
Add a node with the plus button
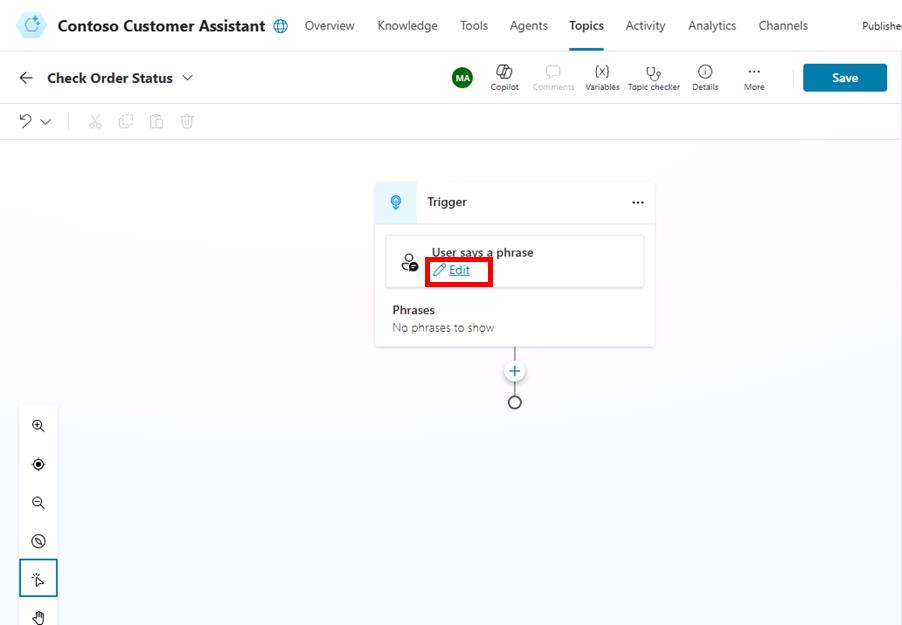515,371
